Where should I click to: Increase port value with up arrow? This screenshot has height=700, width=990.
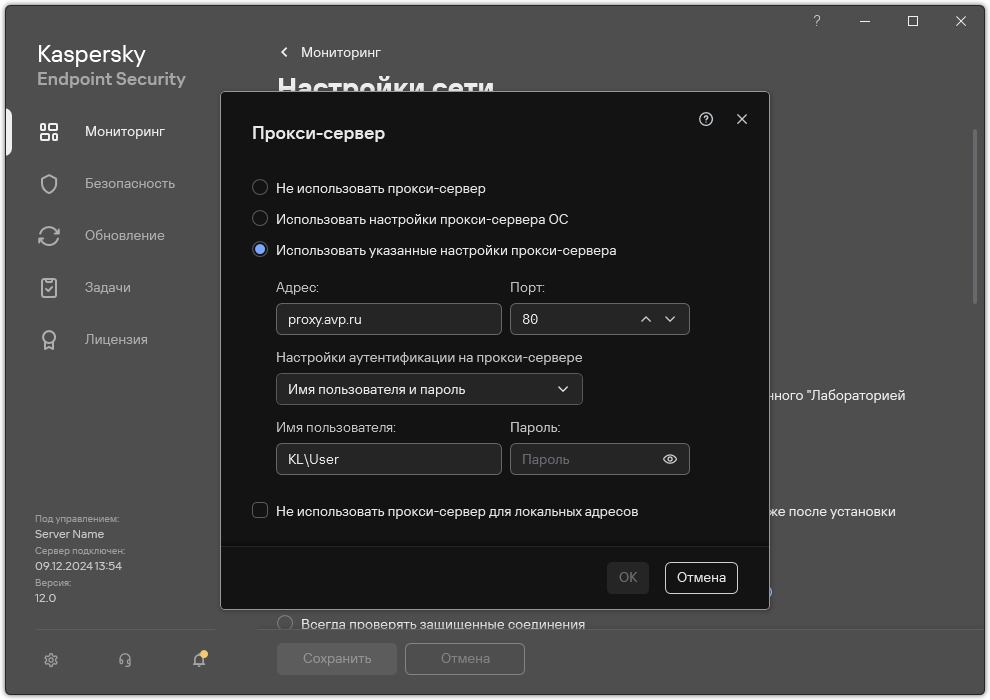coord(645,319)
